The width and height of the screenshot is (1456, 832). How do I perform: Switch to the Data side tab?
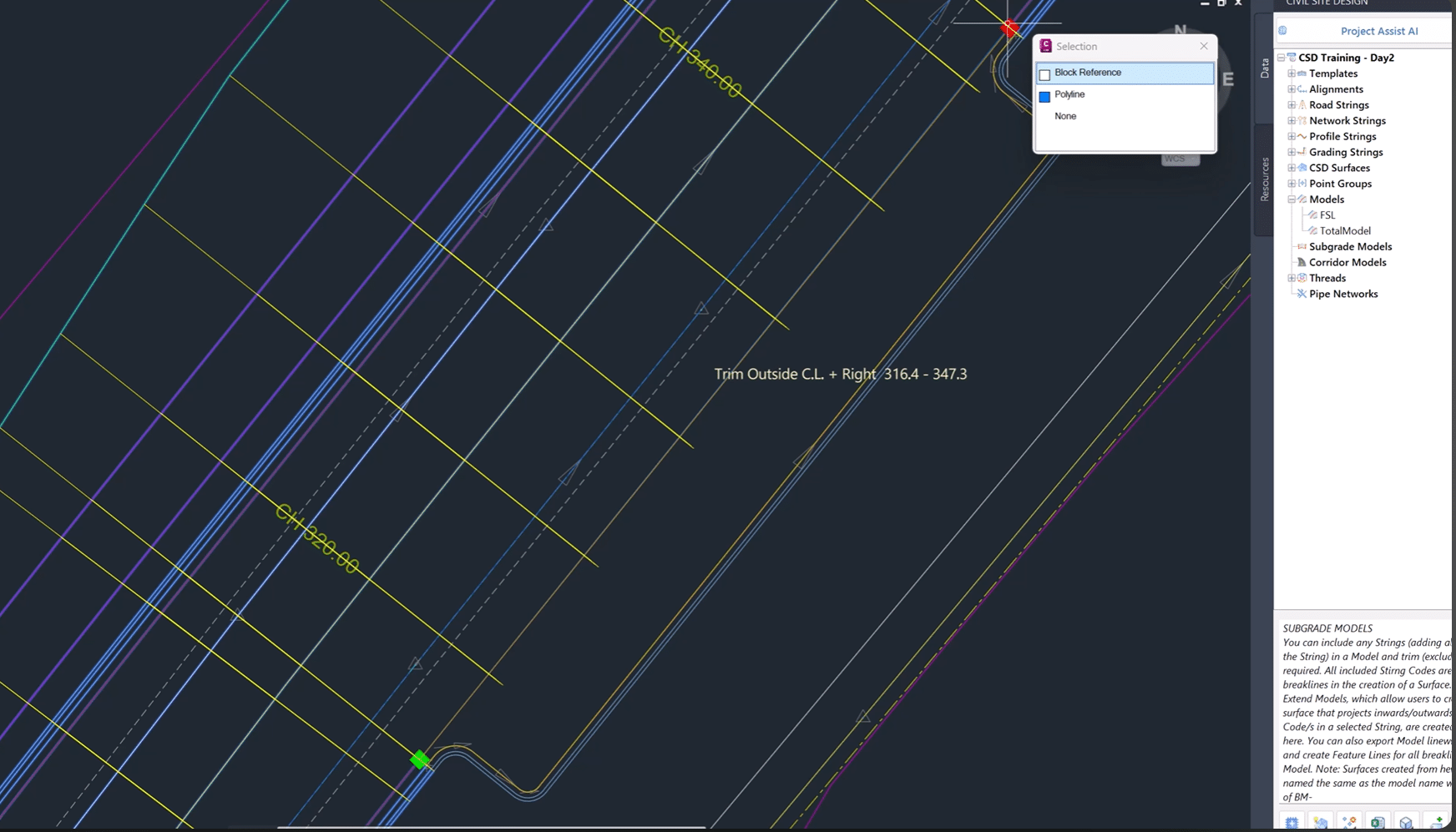click(1264, 68)
